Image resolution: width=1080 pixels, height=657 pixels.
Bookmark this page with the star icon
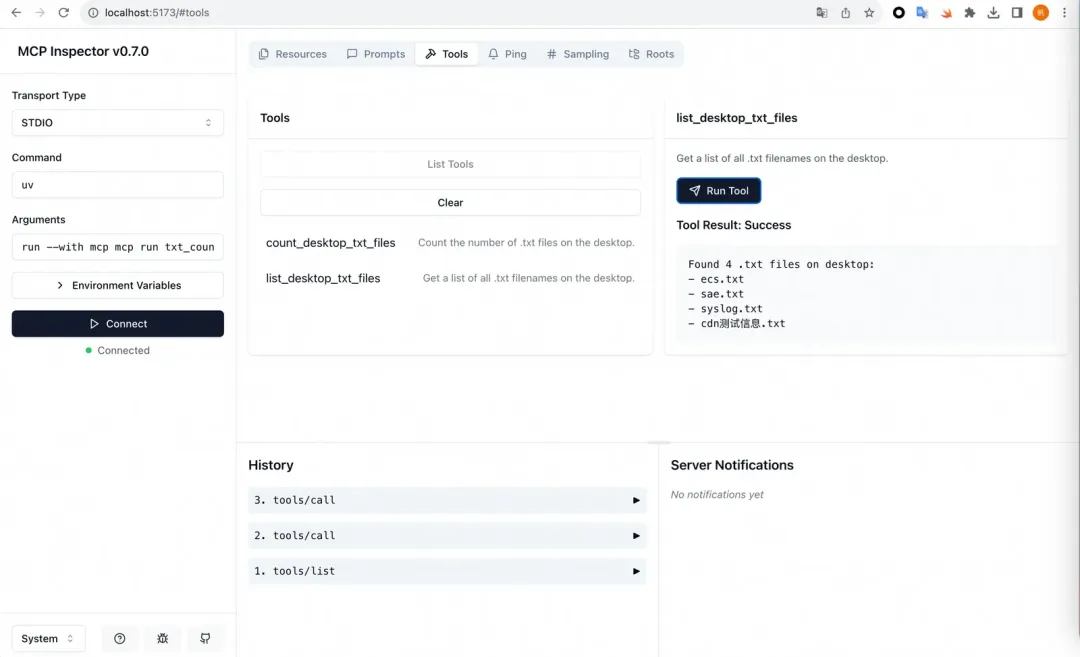(869, 13)
